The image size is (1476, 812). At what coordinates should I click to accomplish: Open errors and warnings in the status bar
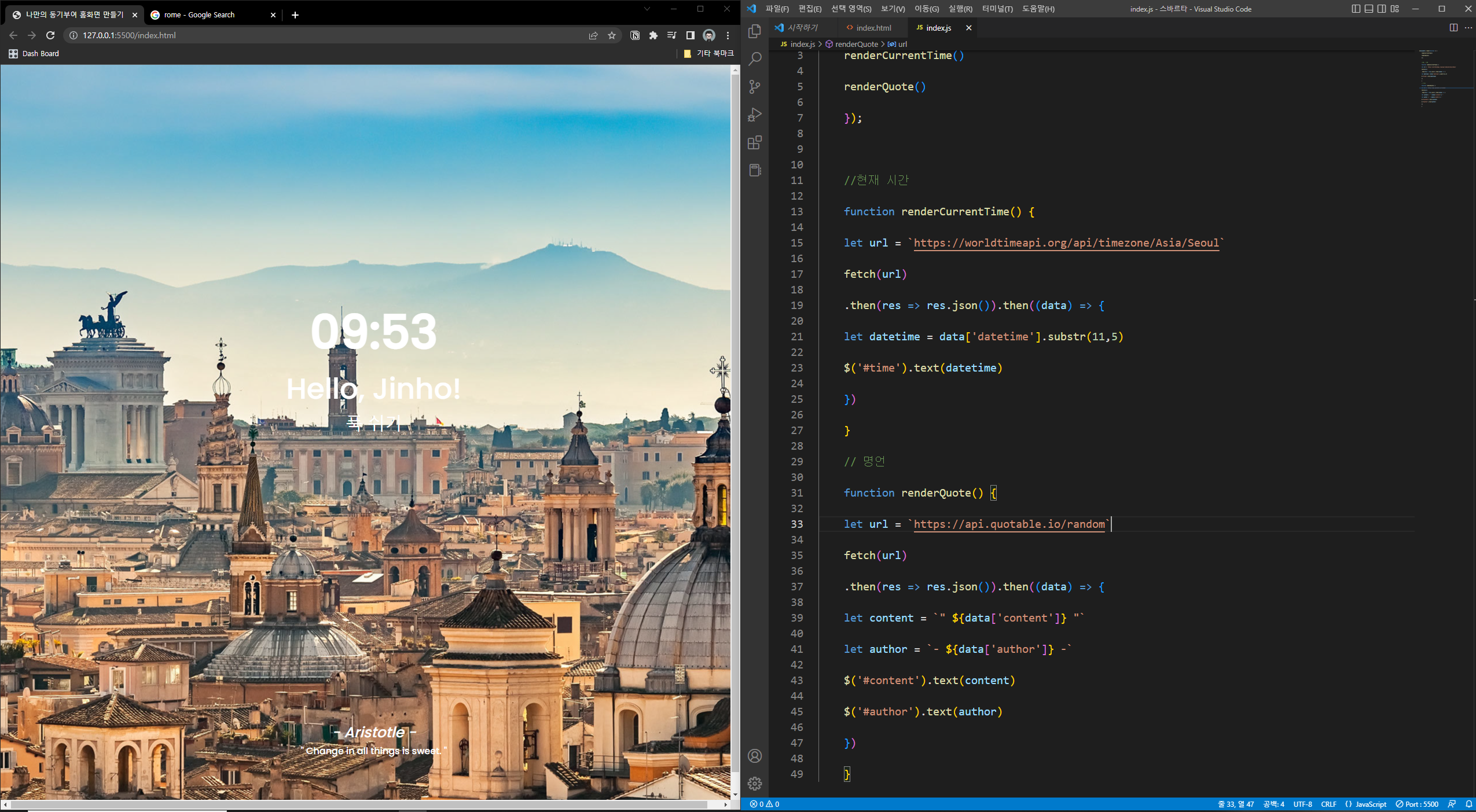pos(765,804)
